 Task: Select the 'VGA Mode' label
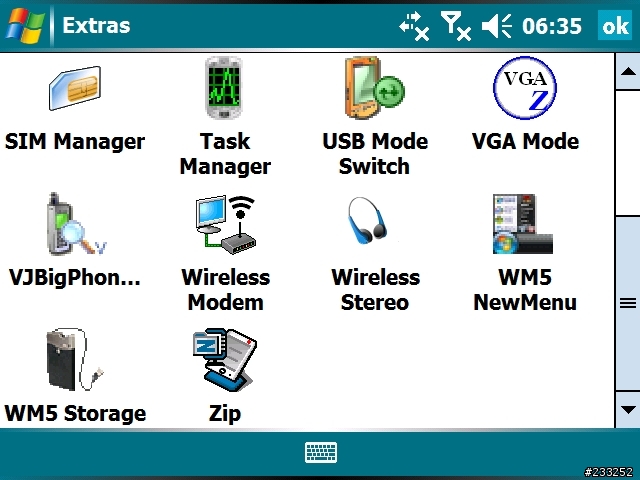[525, 142]
